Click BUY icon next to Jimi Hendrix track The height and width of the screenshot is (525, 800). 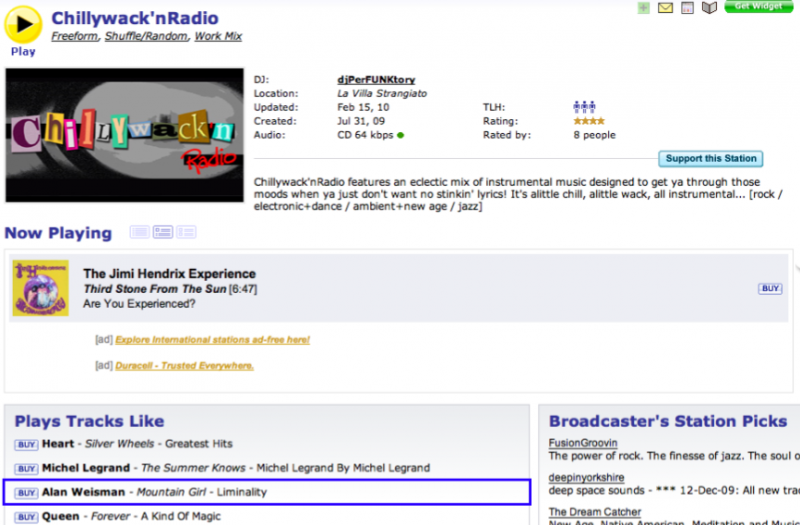(769, 288)
